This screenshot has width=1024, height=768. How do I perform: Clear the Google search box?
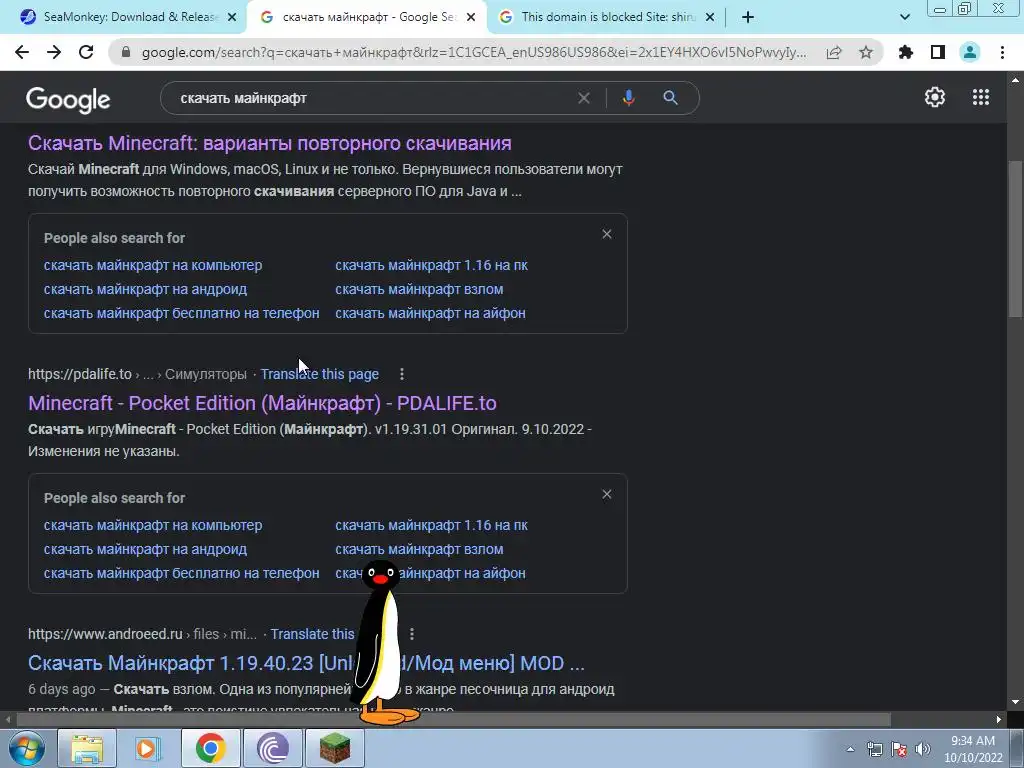(x=584, y=98)
